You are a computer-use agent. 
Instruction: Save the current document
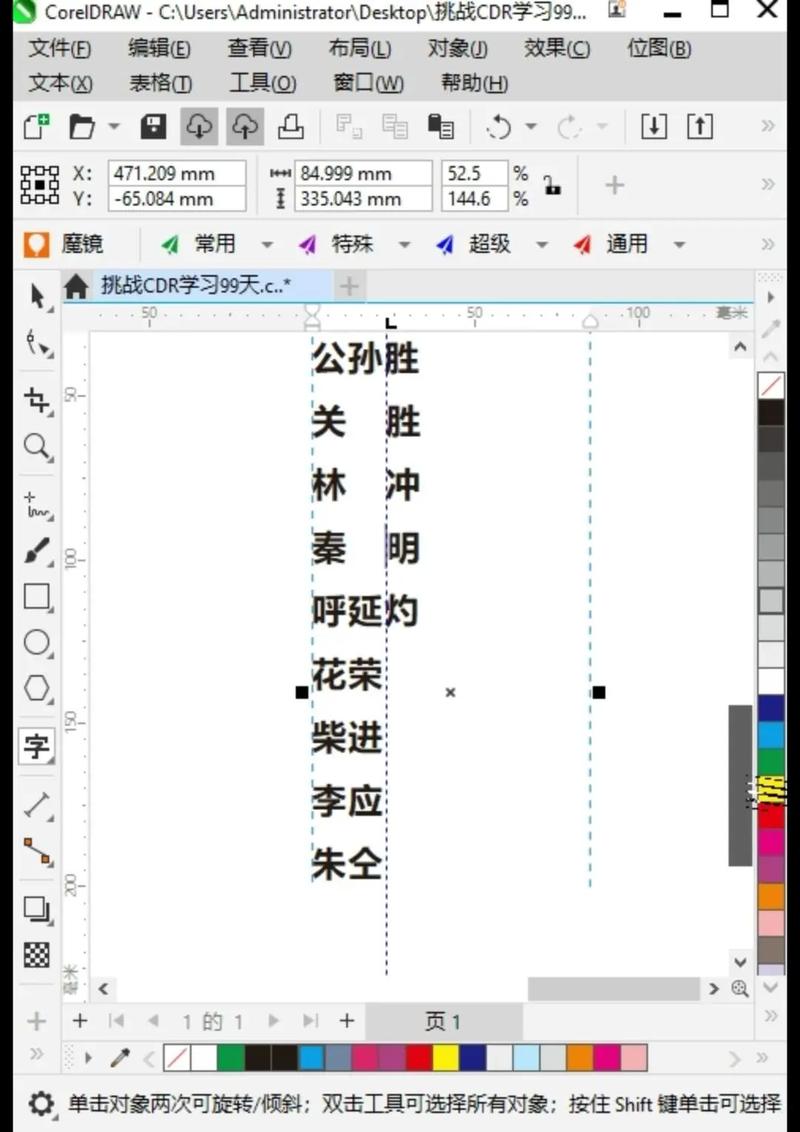point(152,126)
